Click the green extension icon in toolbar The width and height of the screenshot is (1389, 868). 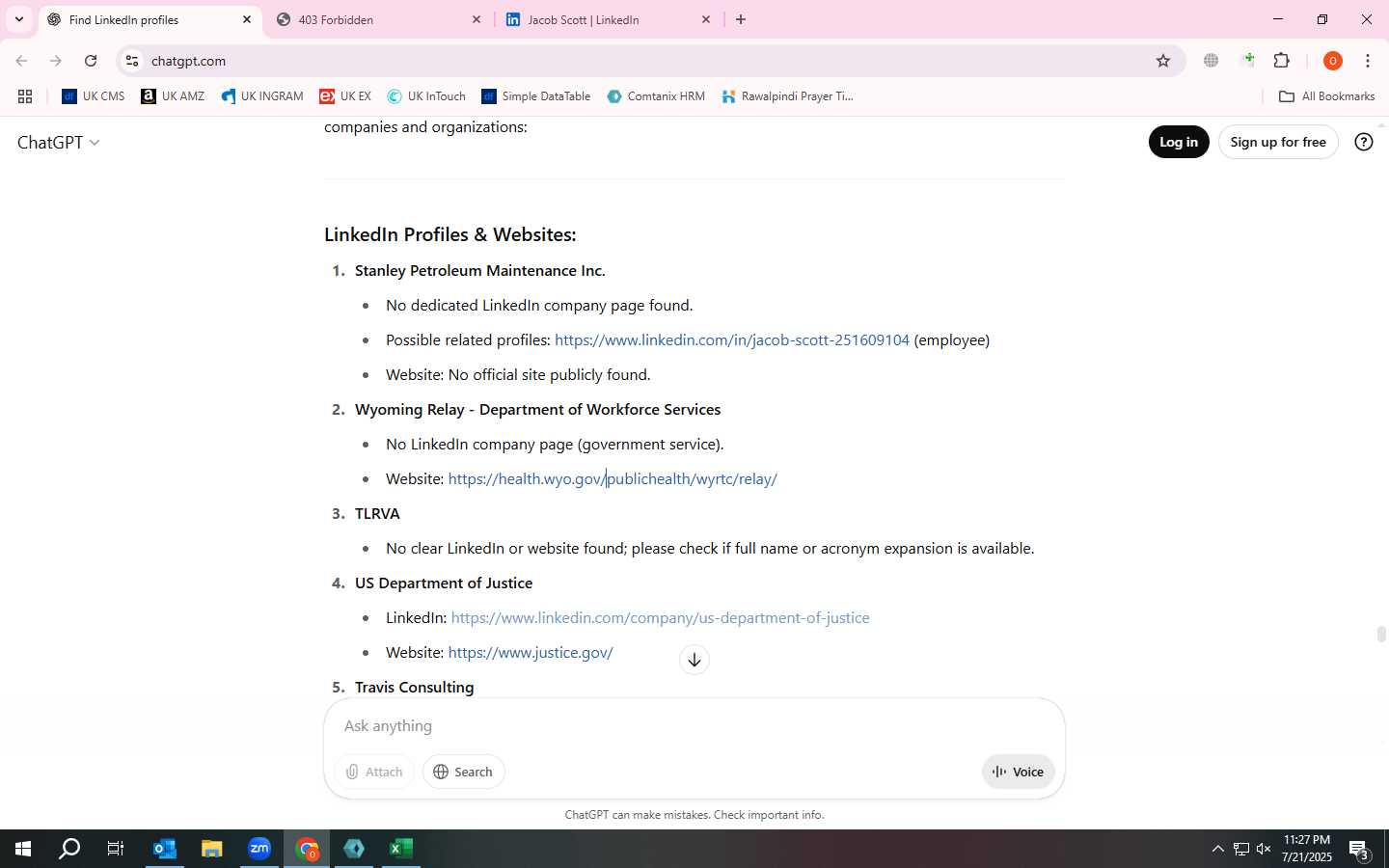pos(1248,61)
